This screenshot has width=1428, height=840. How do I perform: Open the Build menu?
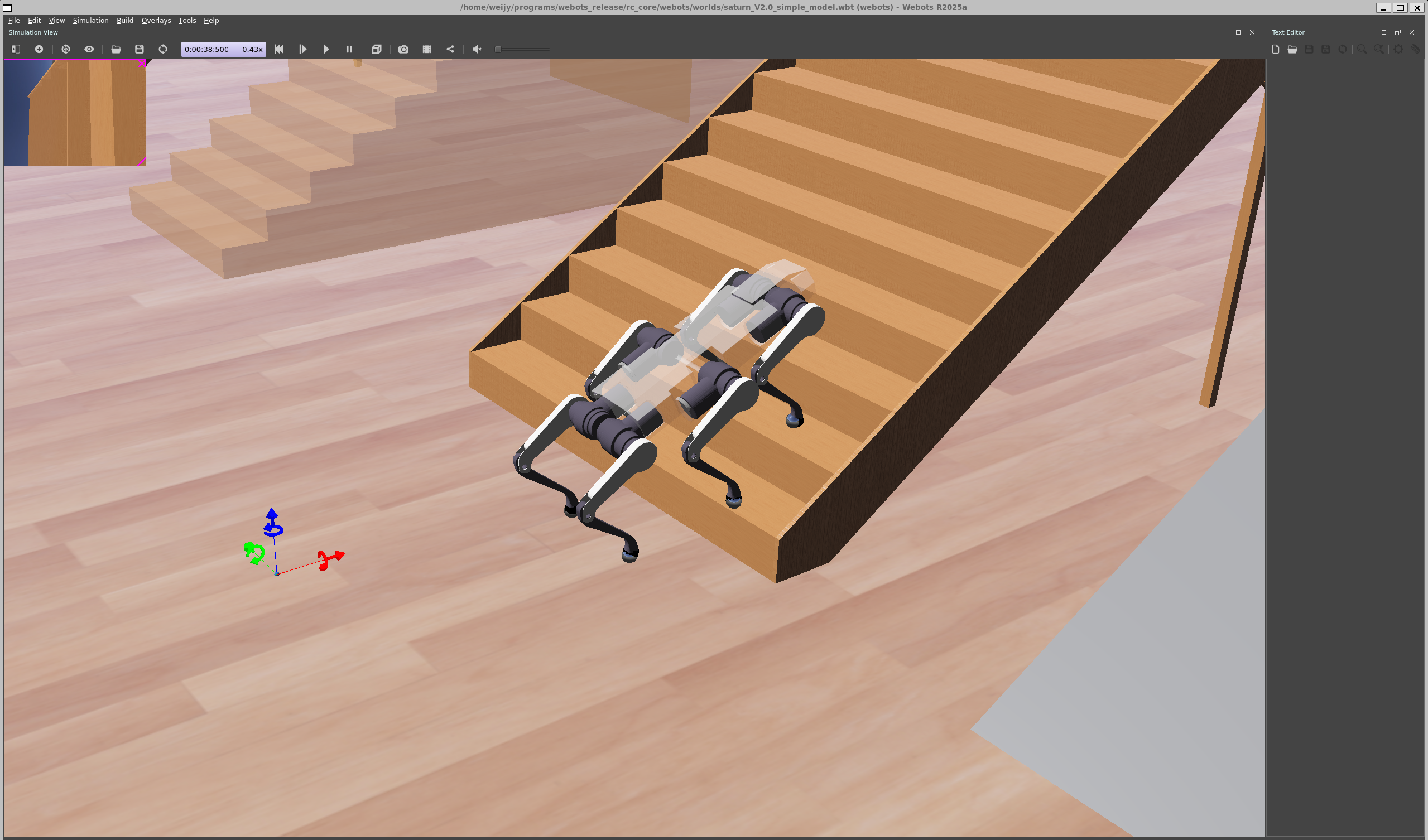124,21
